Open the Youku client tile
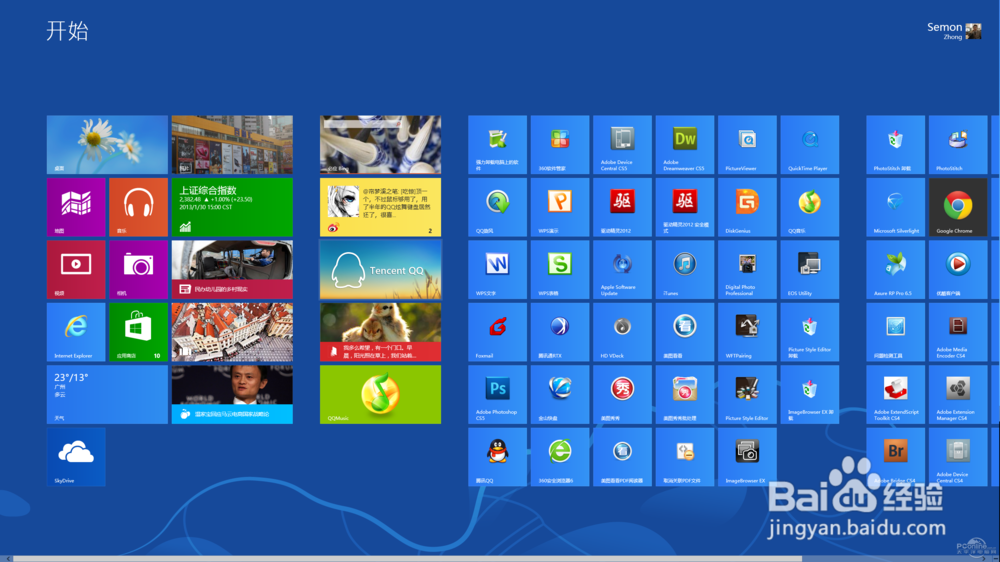The height and width of the screenshot is (562, 1000). click(958, 270)
